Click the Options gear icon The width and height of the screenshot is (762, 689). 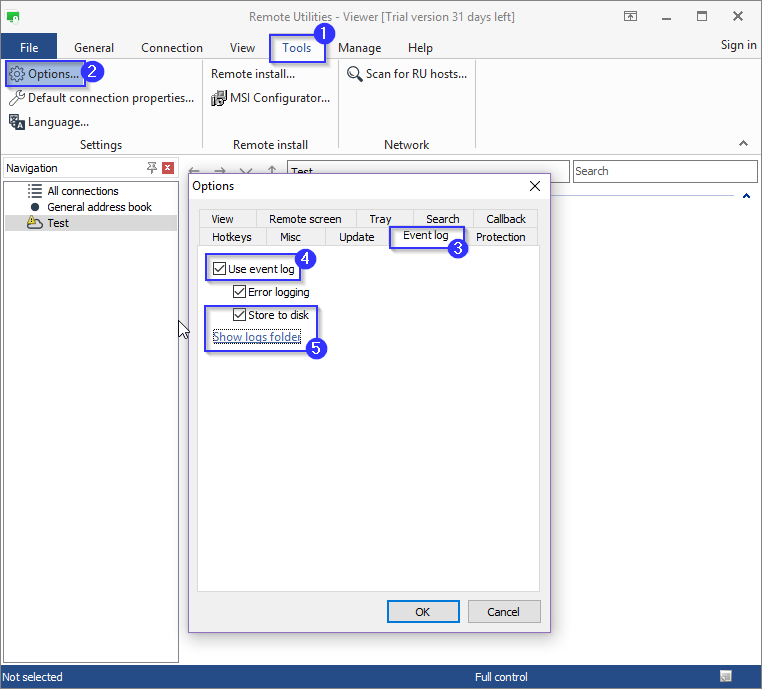point(16,74)
